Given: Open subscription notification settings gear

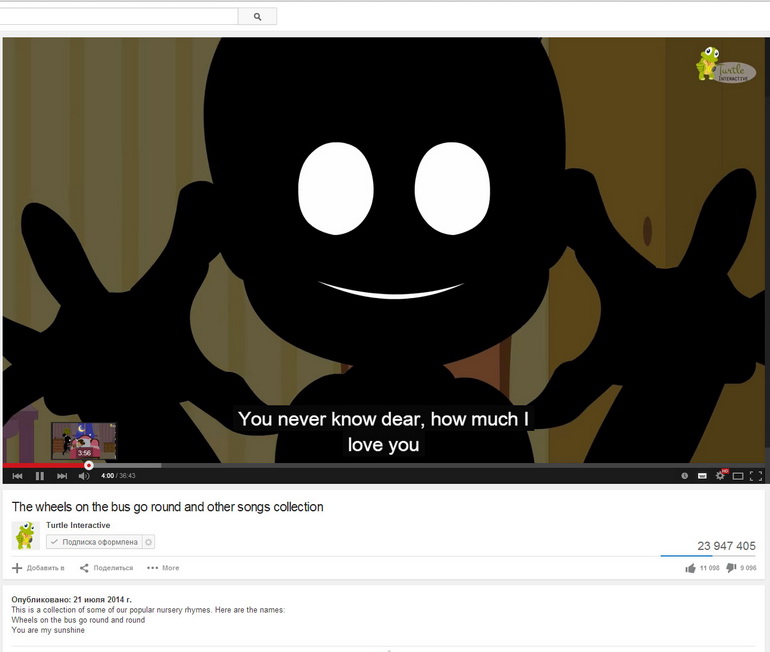Looking at the screenshot, I should tap(149, 542).
